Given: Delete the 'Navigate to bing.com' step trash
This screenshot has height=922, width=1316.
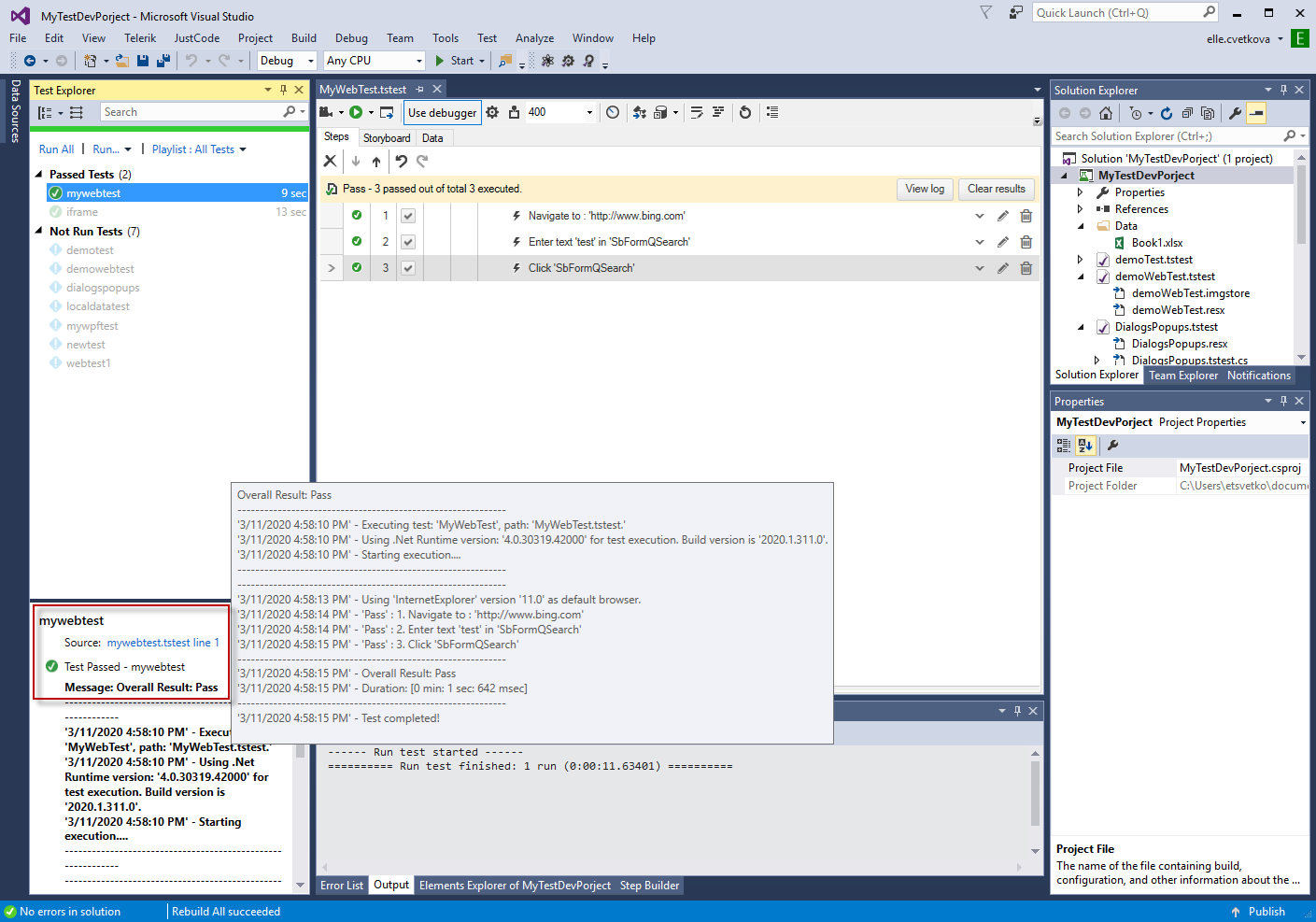Looking at the screenshot, I should [1026, 216].
